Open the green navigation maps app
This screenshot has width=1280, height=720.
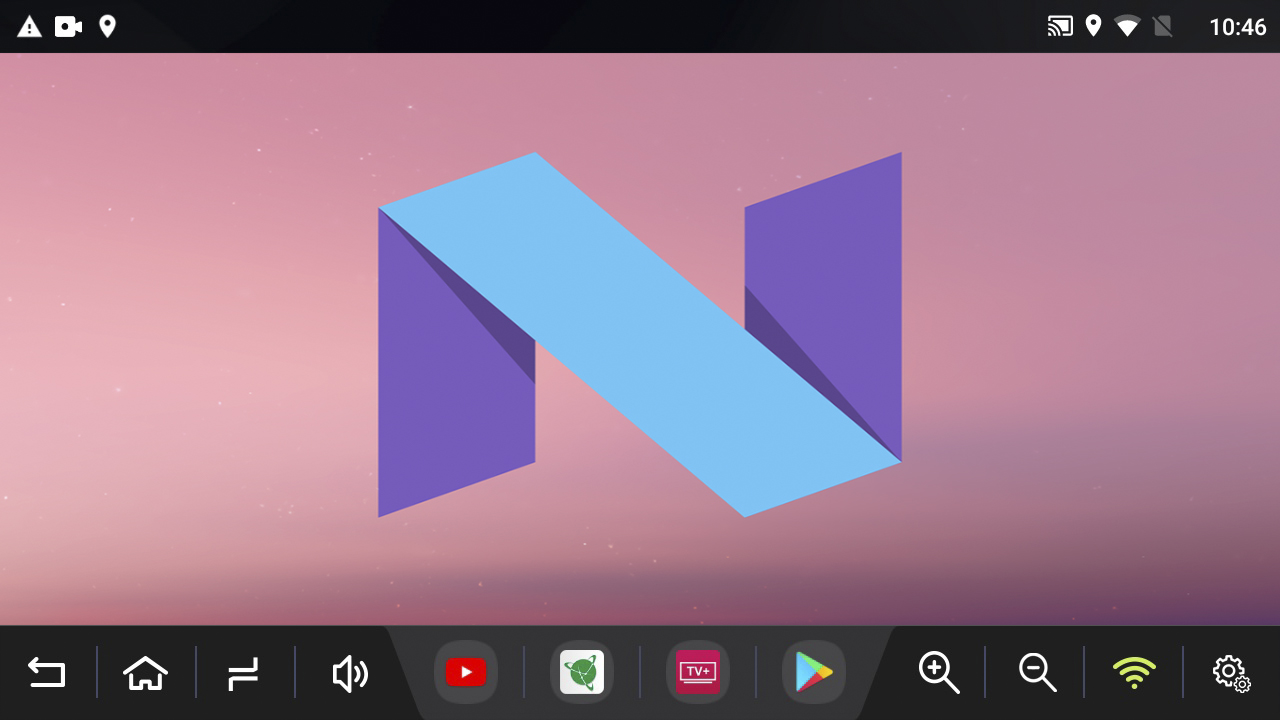(x=582, y=672)
